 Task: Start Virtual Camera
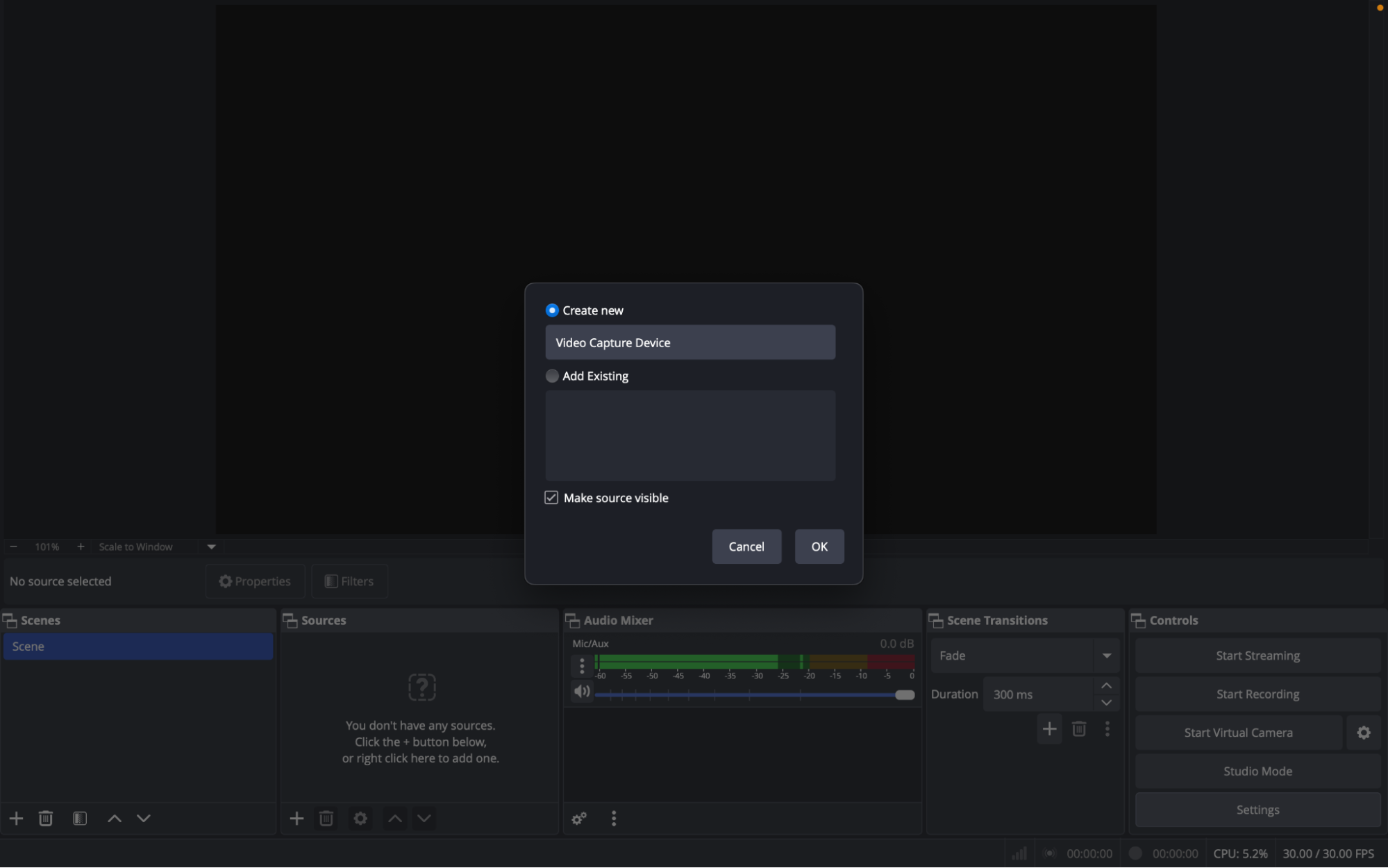tap(1238, 733)
